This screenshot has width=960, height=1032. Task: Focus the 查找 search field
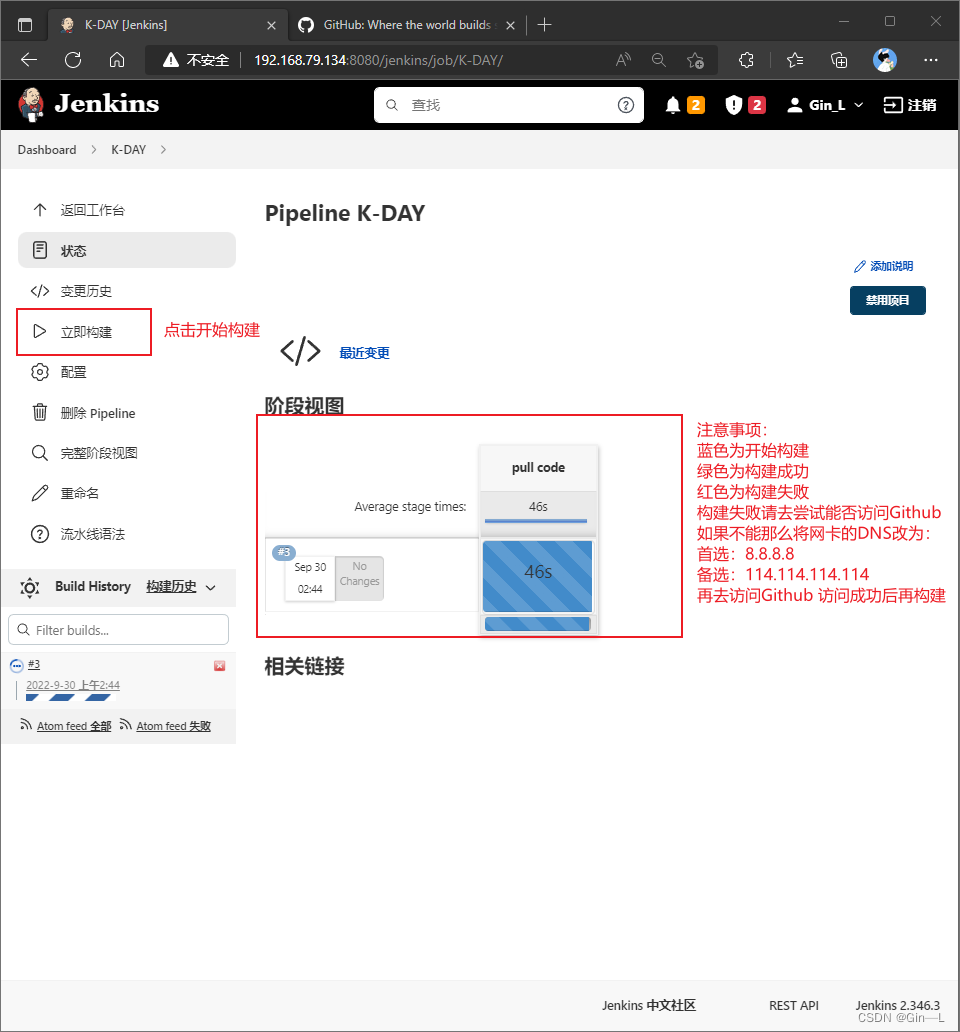pyautogui.click(x=509, y=105)
